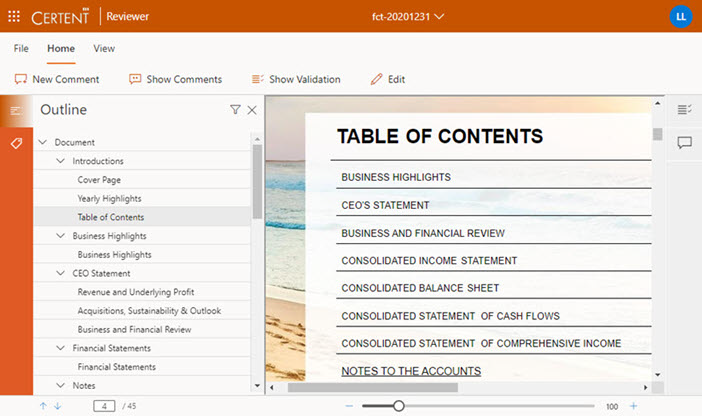The height and width of the screenshot is (416, 702).
Task: Click the Edit button label
Action: 396,79
